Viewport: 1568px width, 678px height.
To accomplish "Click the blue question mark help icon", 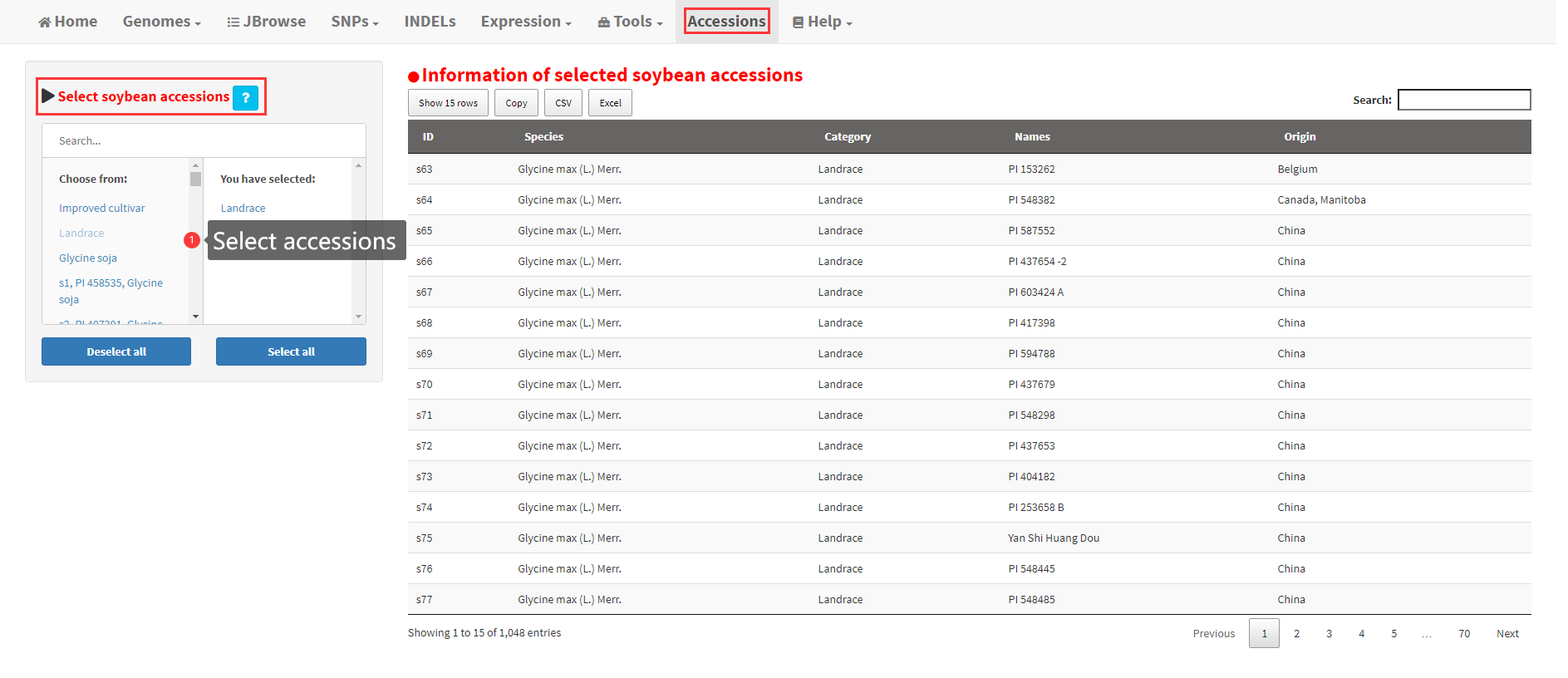I will pos(245,98).
